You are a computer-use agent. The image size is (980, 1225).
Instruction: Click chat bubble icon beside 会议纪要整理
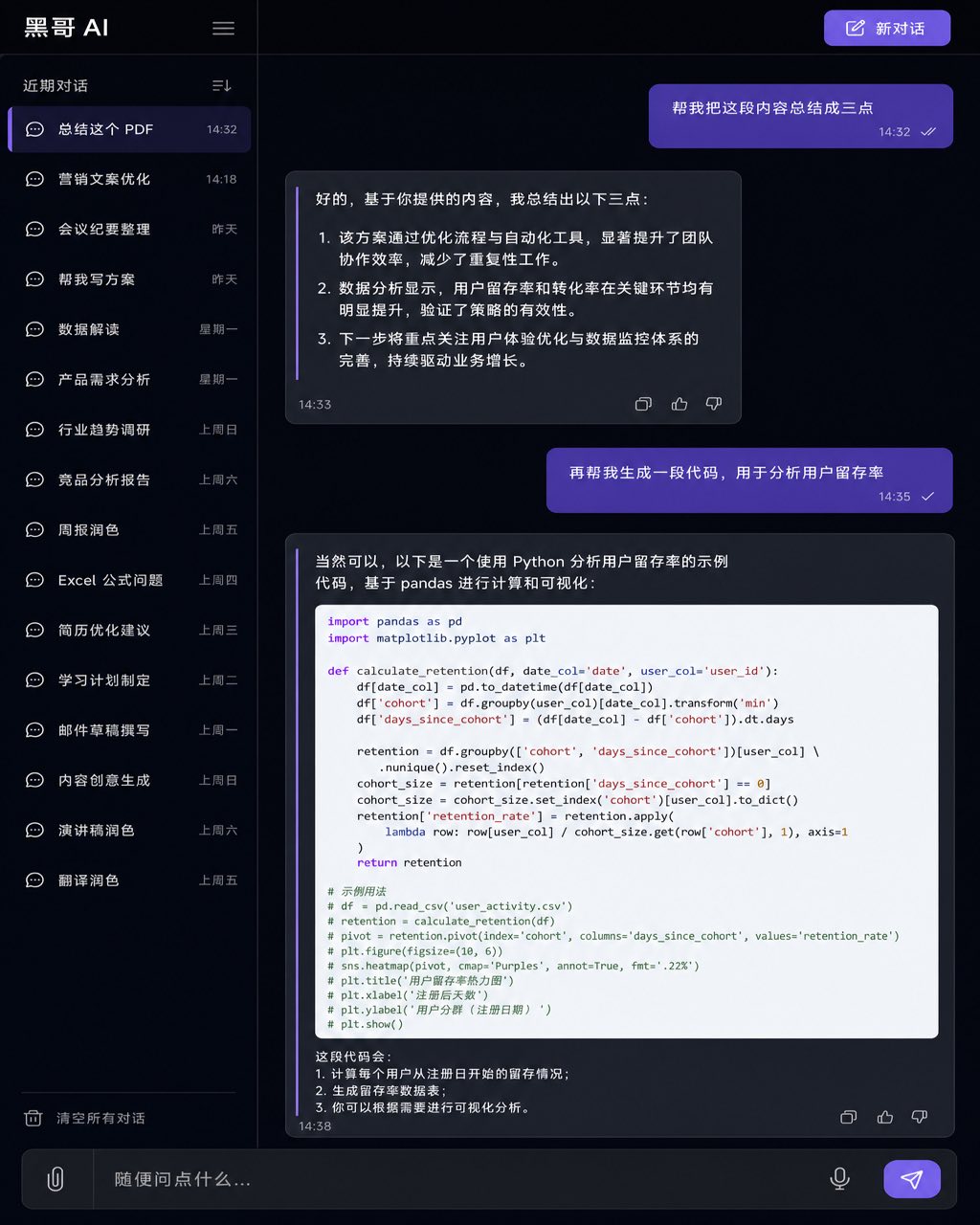(x=34, y=230)
